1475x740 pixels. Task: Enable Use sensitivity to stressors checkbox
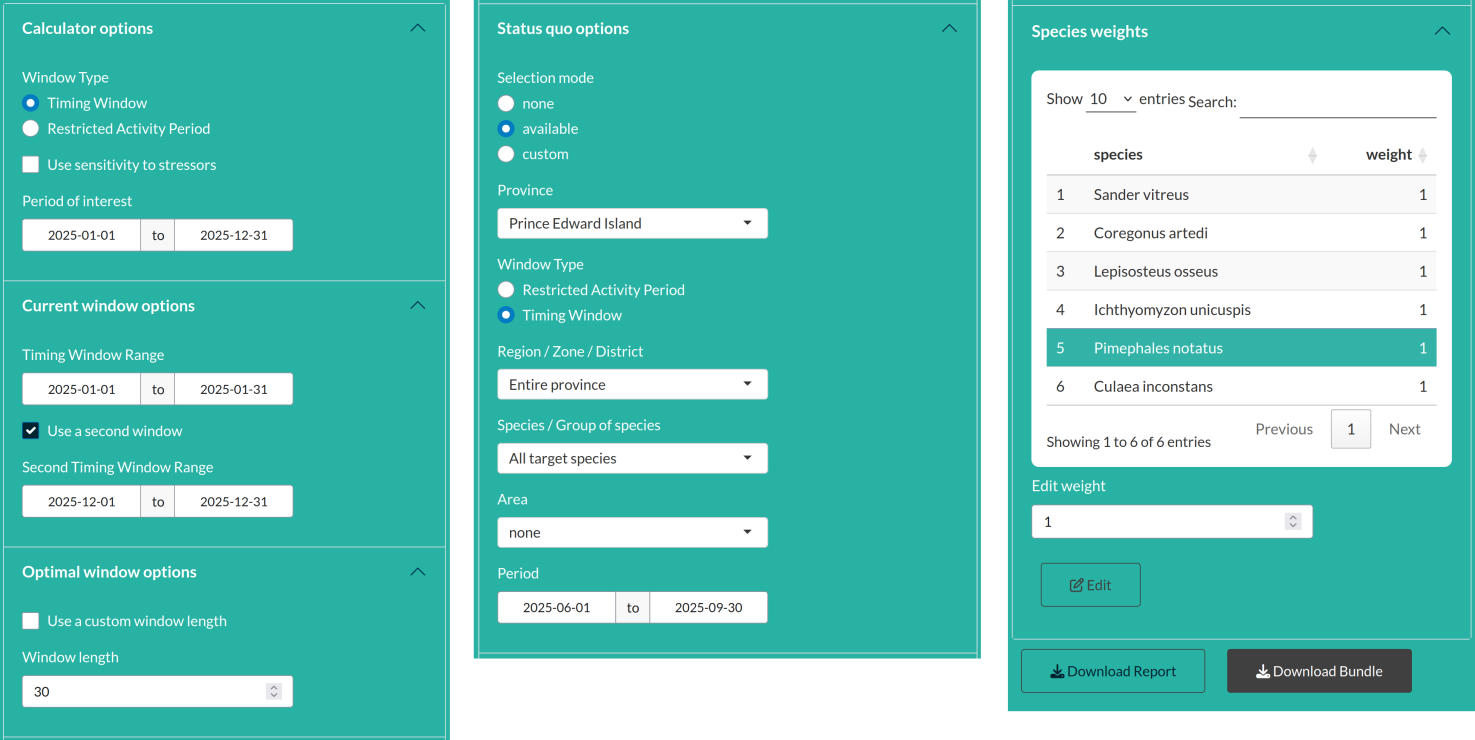point(31,165)
